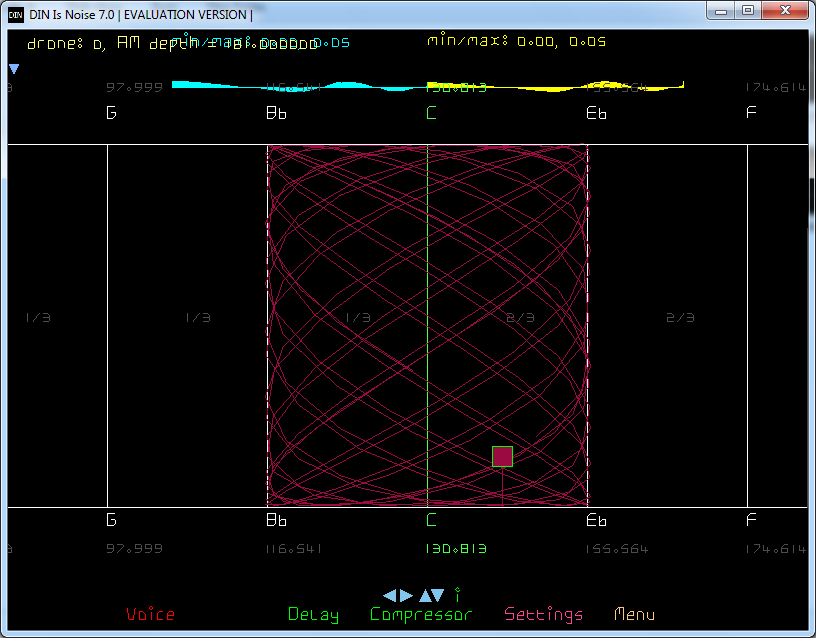Click the right arrow scroll icon
Screen dimensions: 816x638
[405, 595]
